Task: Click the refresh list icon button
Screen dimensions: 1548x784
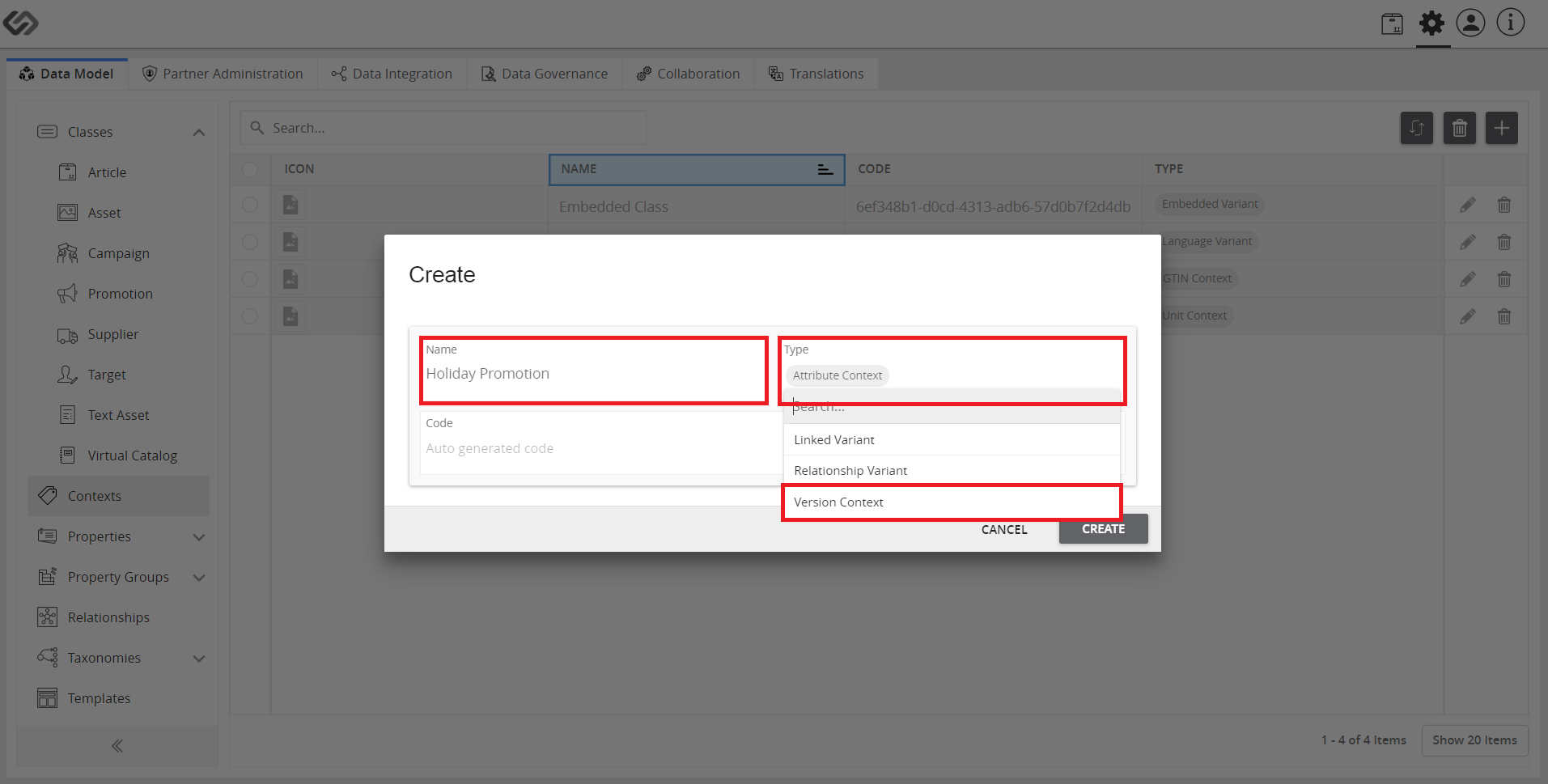Action: (1416, 128)
